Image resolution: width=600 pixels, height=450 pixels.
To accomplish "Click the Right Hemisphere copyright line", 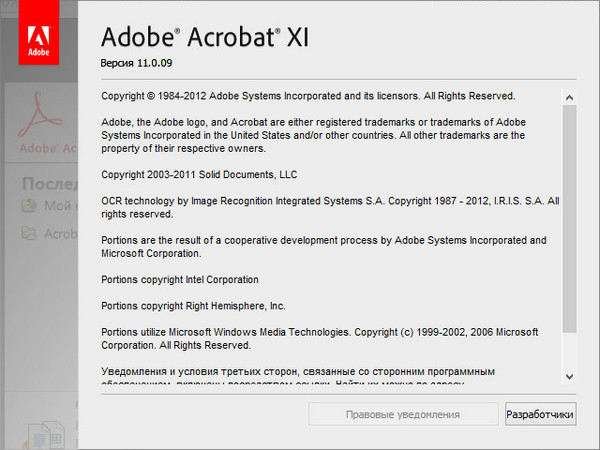I will click(194, 305).
